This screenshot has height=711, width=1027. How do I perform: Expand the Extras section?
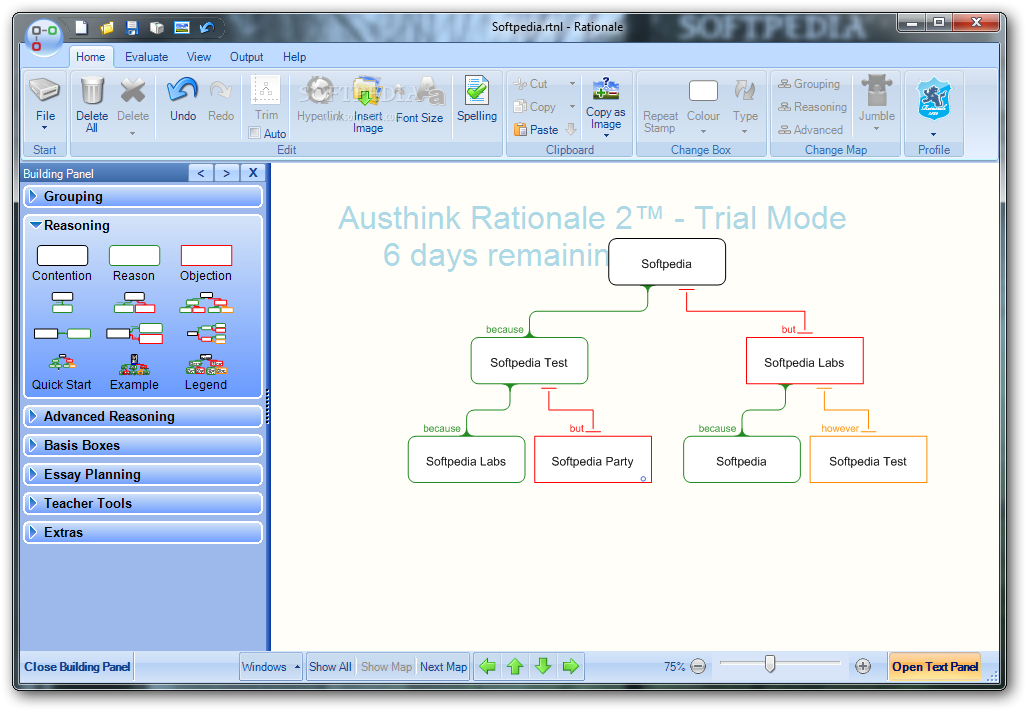pyautogui.click(x=143, y=532)
